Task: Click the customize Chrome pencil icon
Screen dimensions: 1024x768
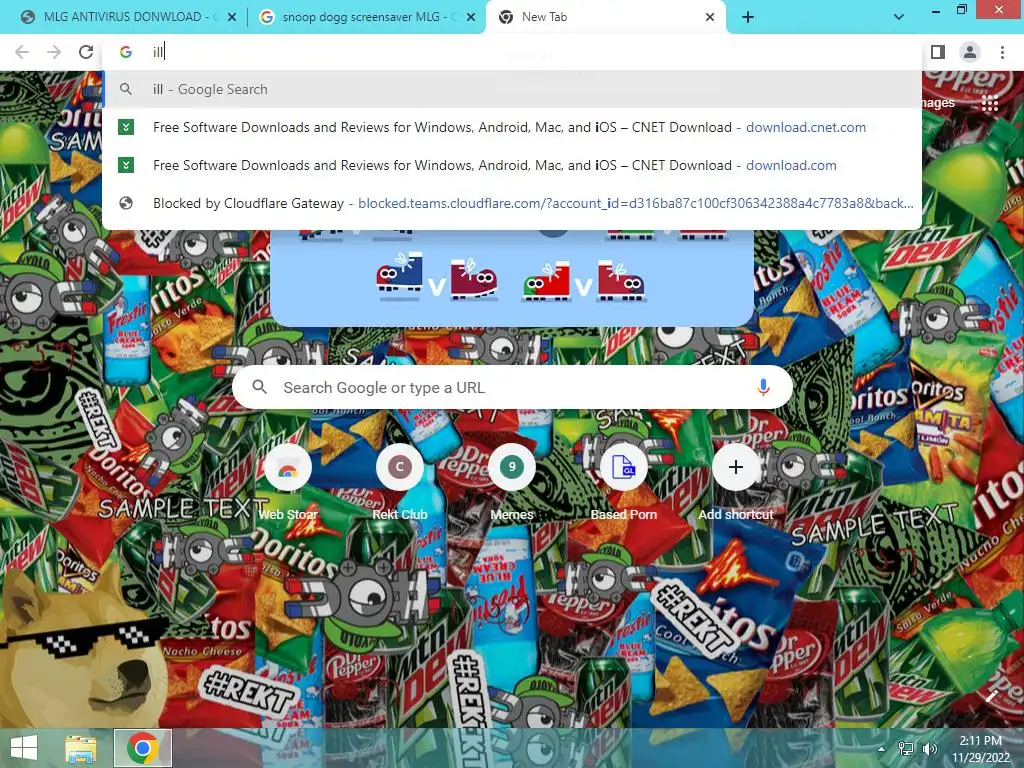Action: pos(991,696)
